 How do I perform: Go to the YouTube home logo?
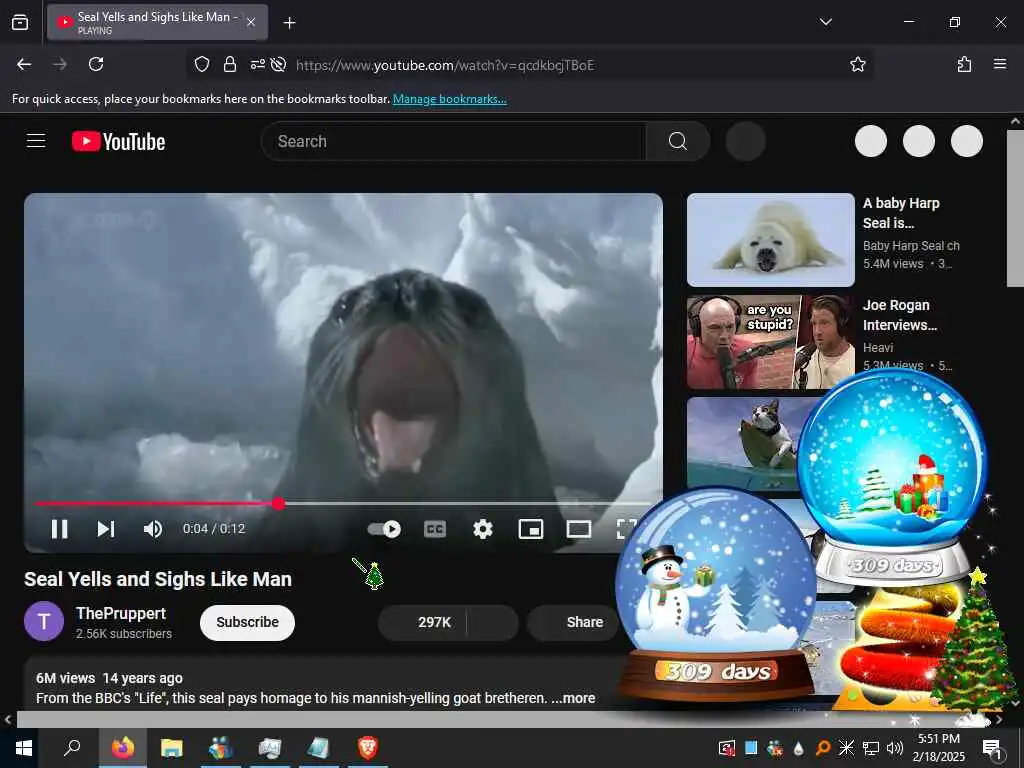click(118, 142)
